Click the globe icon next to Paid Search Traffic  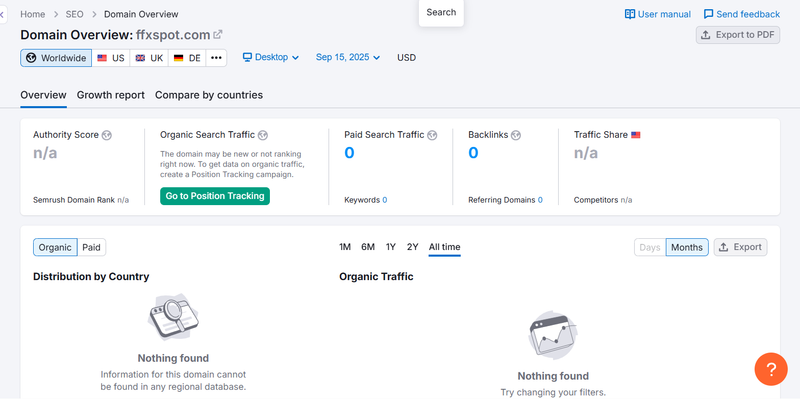point(432,135)
